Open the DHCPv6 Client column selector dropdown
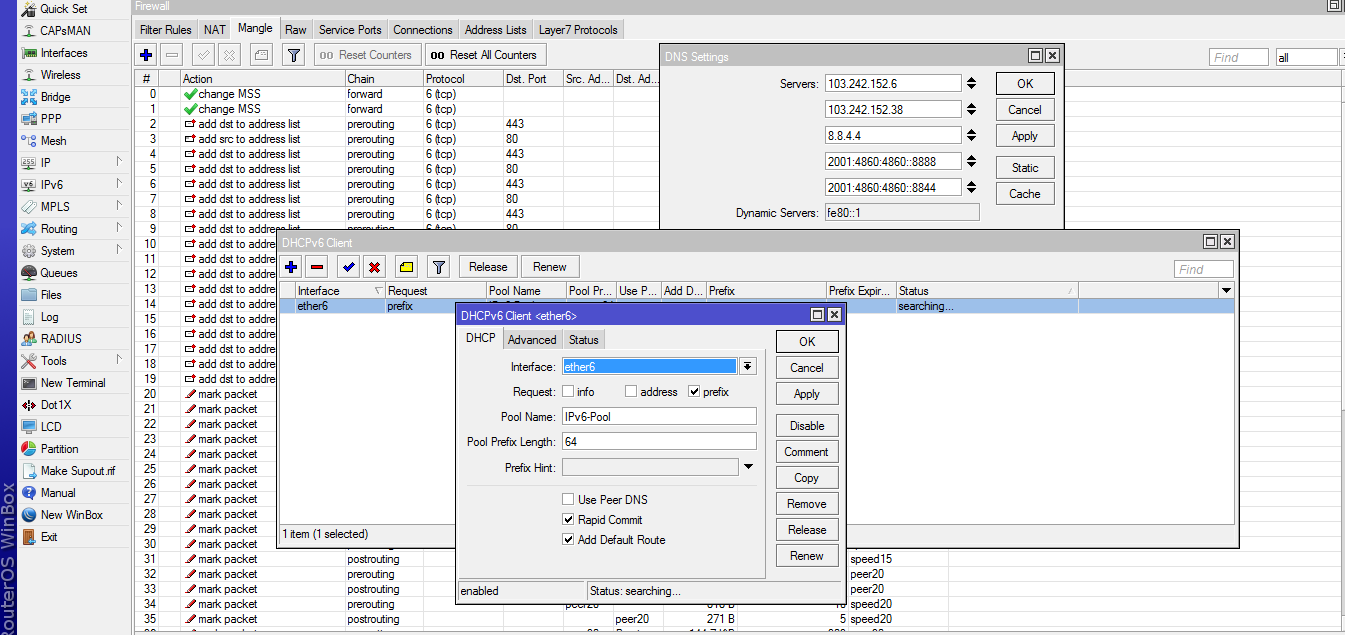The image size is (1345, 635). [1226, 291]
